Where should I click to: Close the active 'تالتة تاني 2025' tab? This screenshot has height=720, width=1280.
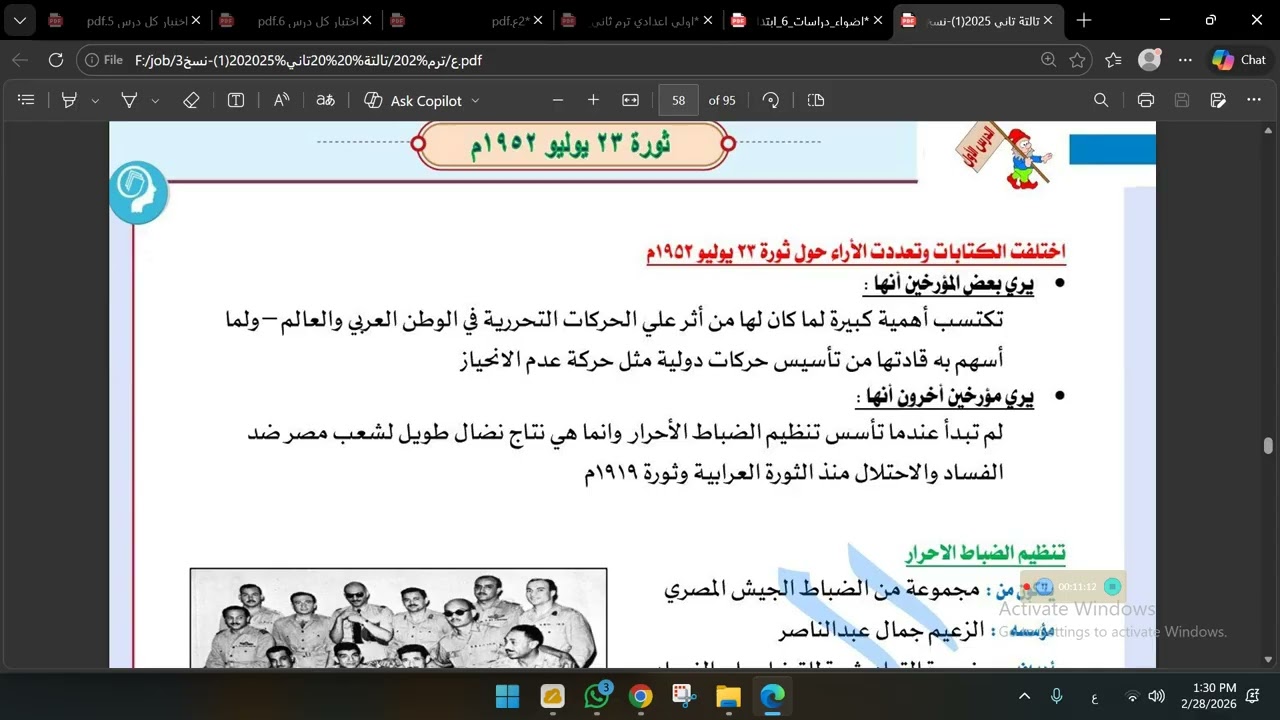[1048, 20]
